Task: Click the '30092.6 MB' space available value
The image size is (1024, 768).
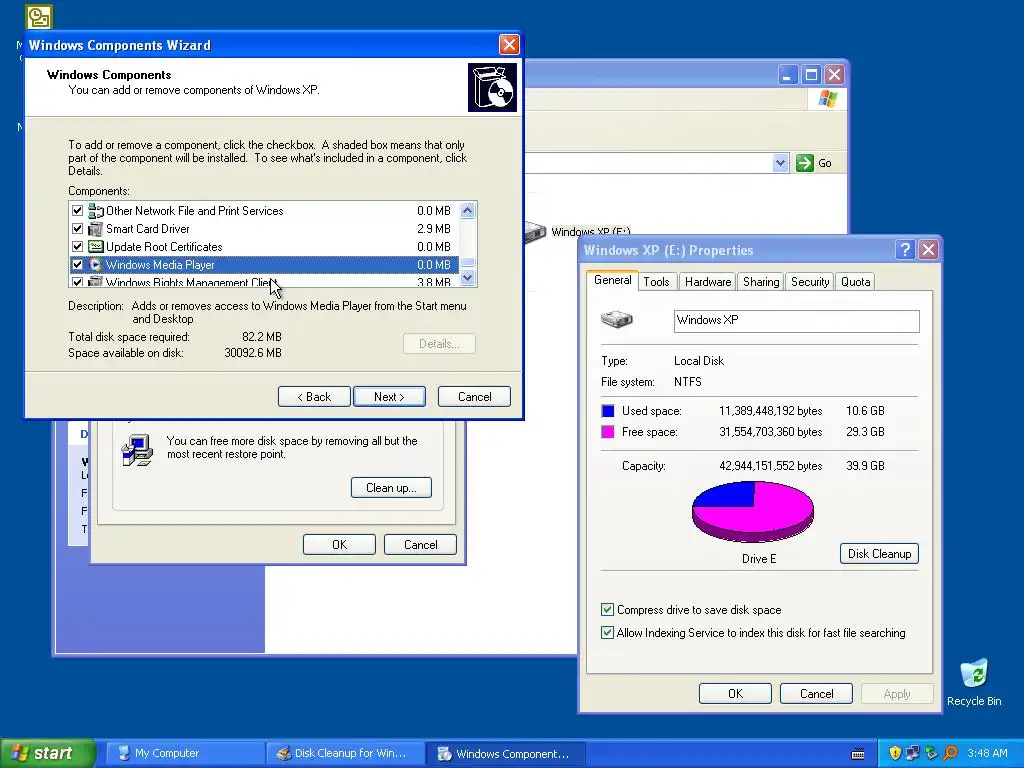Action: 253,353
